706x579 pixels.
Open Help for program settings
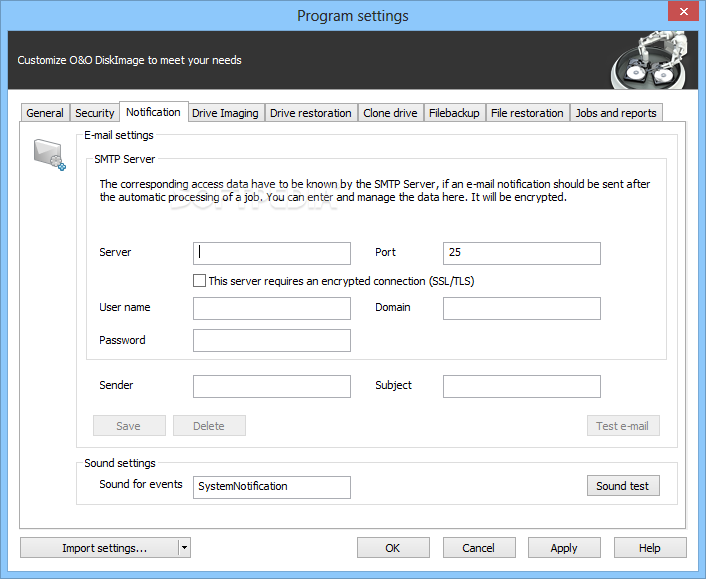point(650,548)
